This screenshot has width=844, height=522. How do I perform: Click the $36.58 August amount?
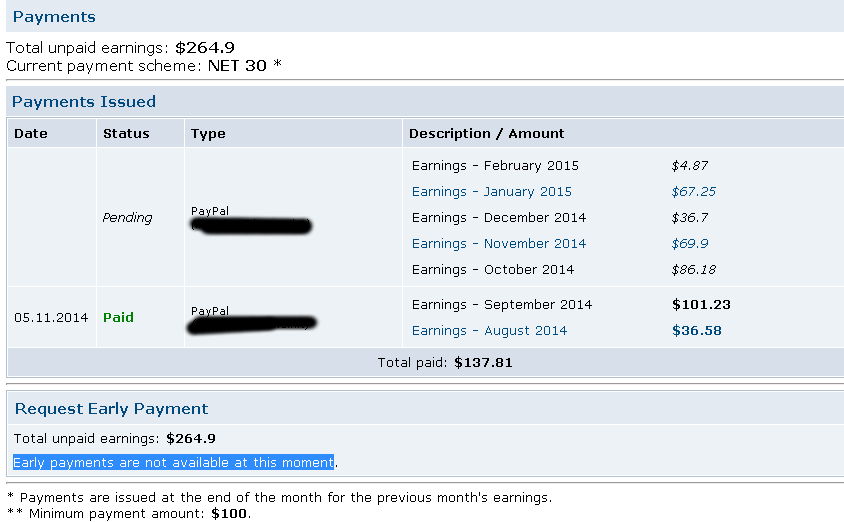696,331
